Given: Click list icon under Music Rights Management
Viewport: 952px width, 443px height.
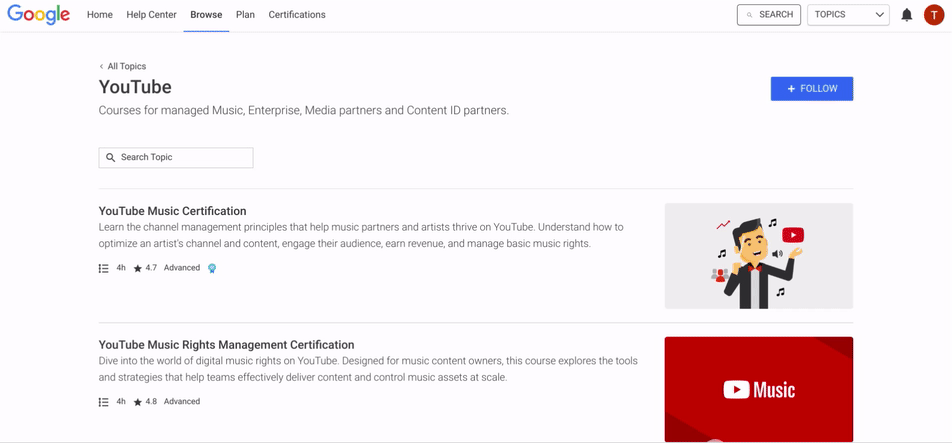Looking at the screenshot, I should click(104, 402).
